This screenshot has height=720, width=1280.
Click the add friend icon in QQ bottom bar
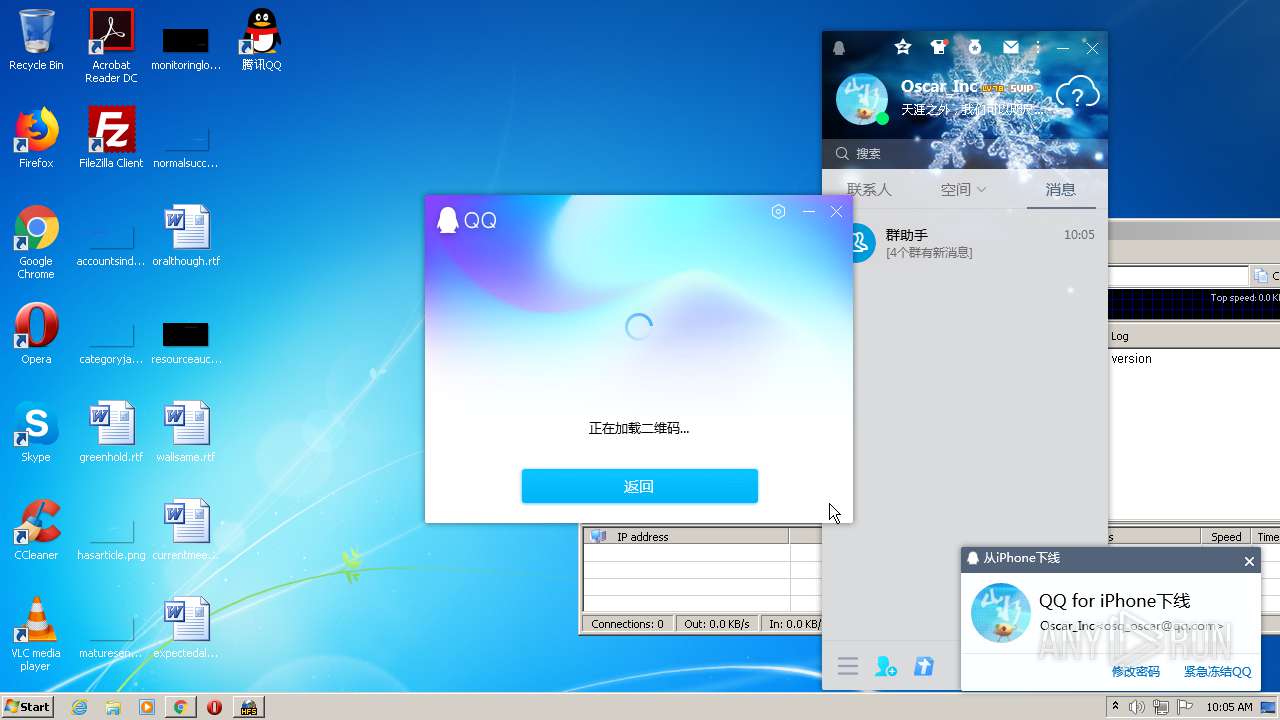[x=886, y=667]
